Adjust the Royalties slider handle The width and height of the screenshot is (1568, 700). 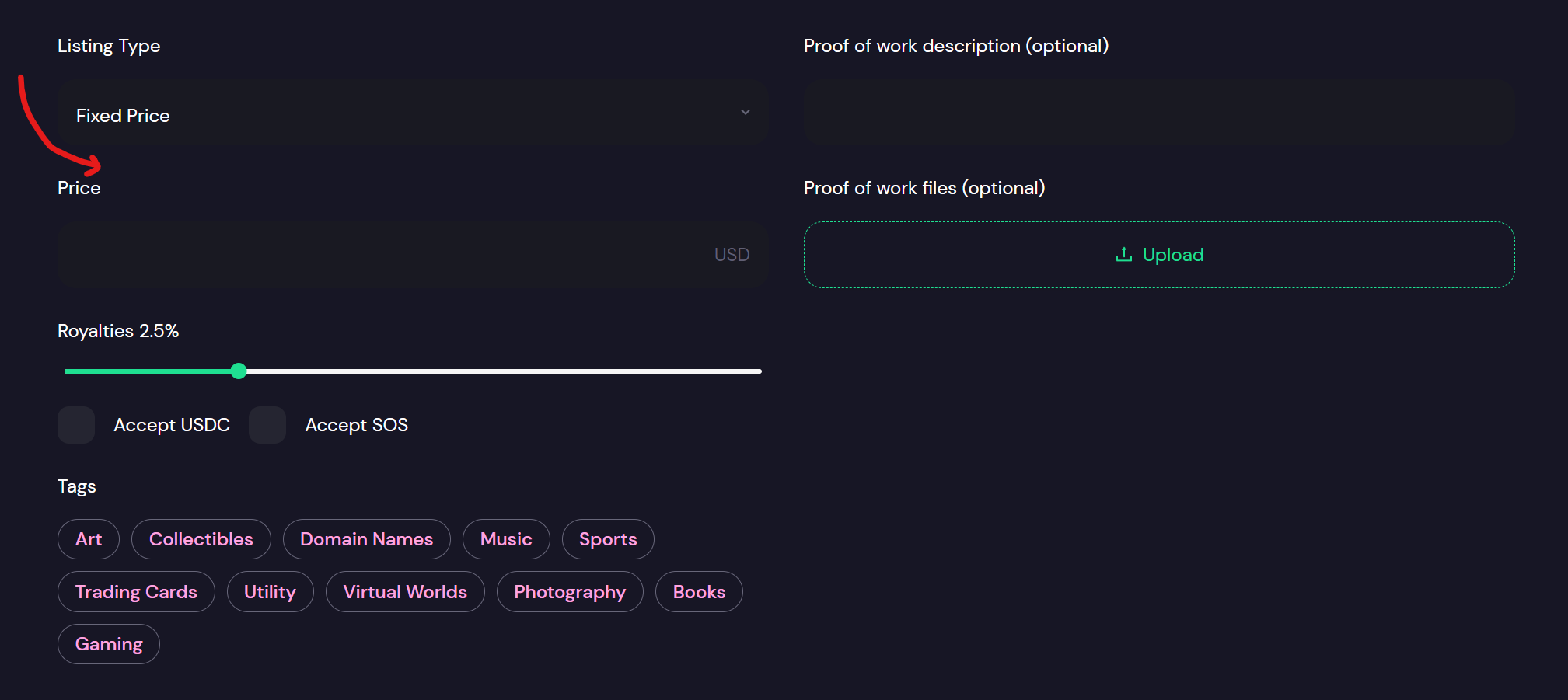(x=239, y=371)
